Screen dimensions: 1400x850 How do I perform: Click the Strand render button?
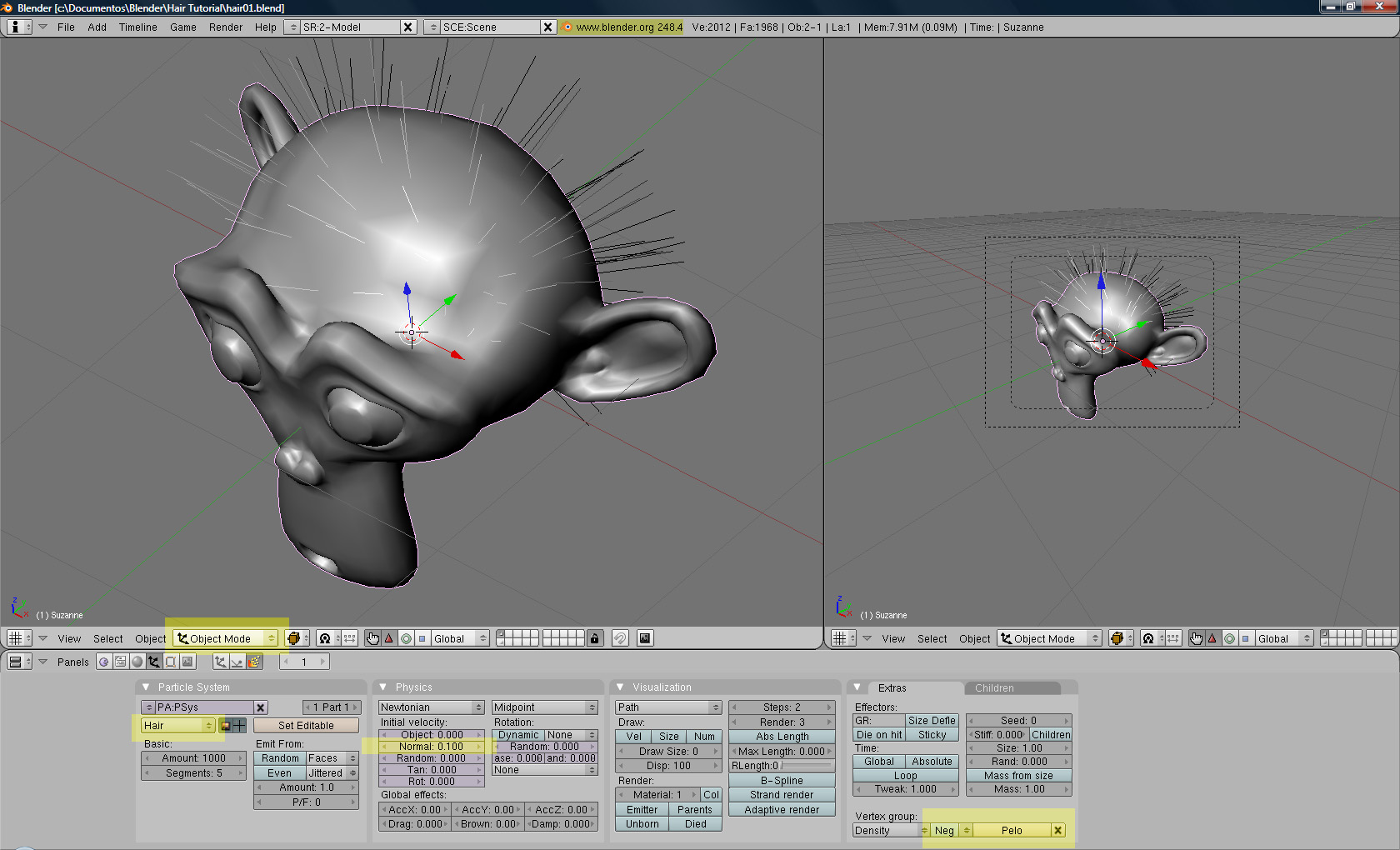click(782, 795)
